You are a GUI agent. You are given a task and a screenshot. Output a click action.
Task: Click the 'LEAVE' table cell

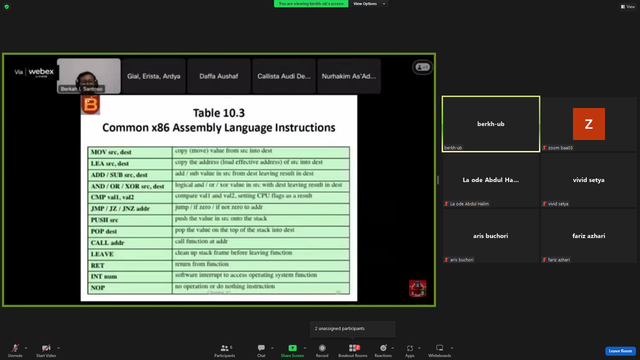click(130, 254)
